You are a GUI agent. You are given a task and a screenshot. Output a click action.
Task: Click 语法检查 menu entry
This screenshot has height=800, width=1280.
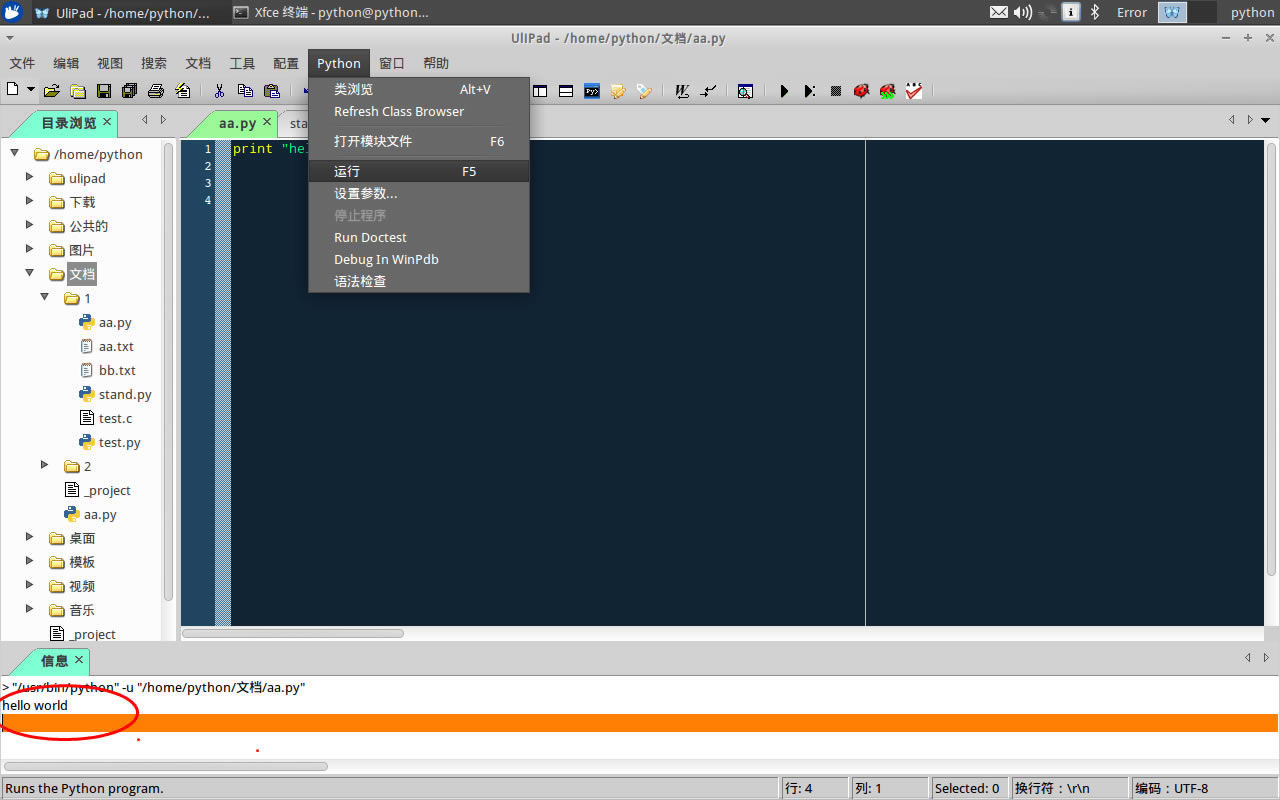tap(419, 281)
